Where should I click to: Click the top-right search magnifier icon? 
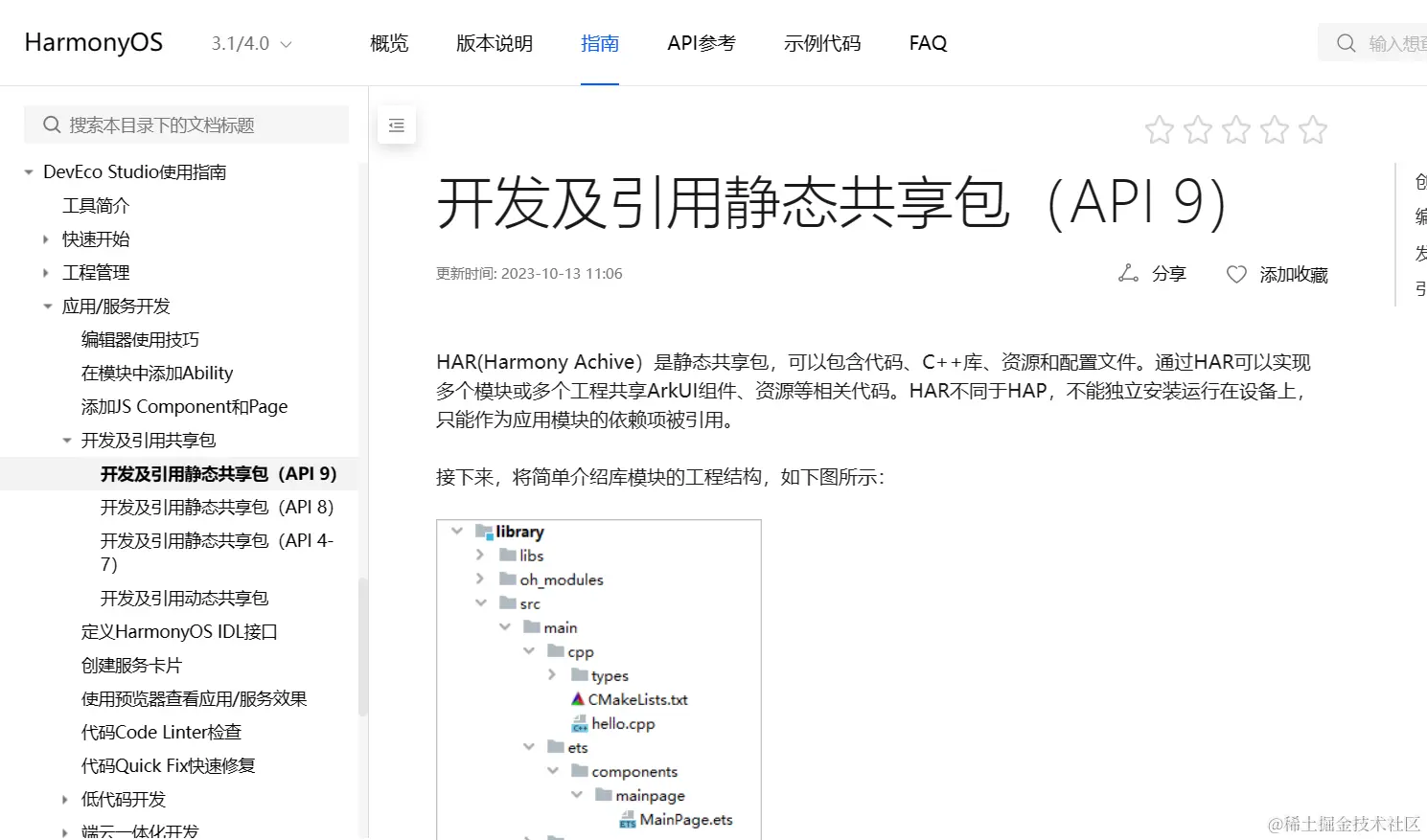point(1346,43)
